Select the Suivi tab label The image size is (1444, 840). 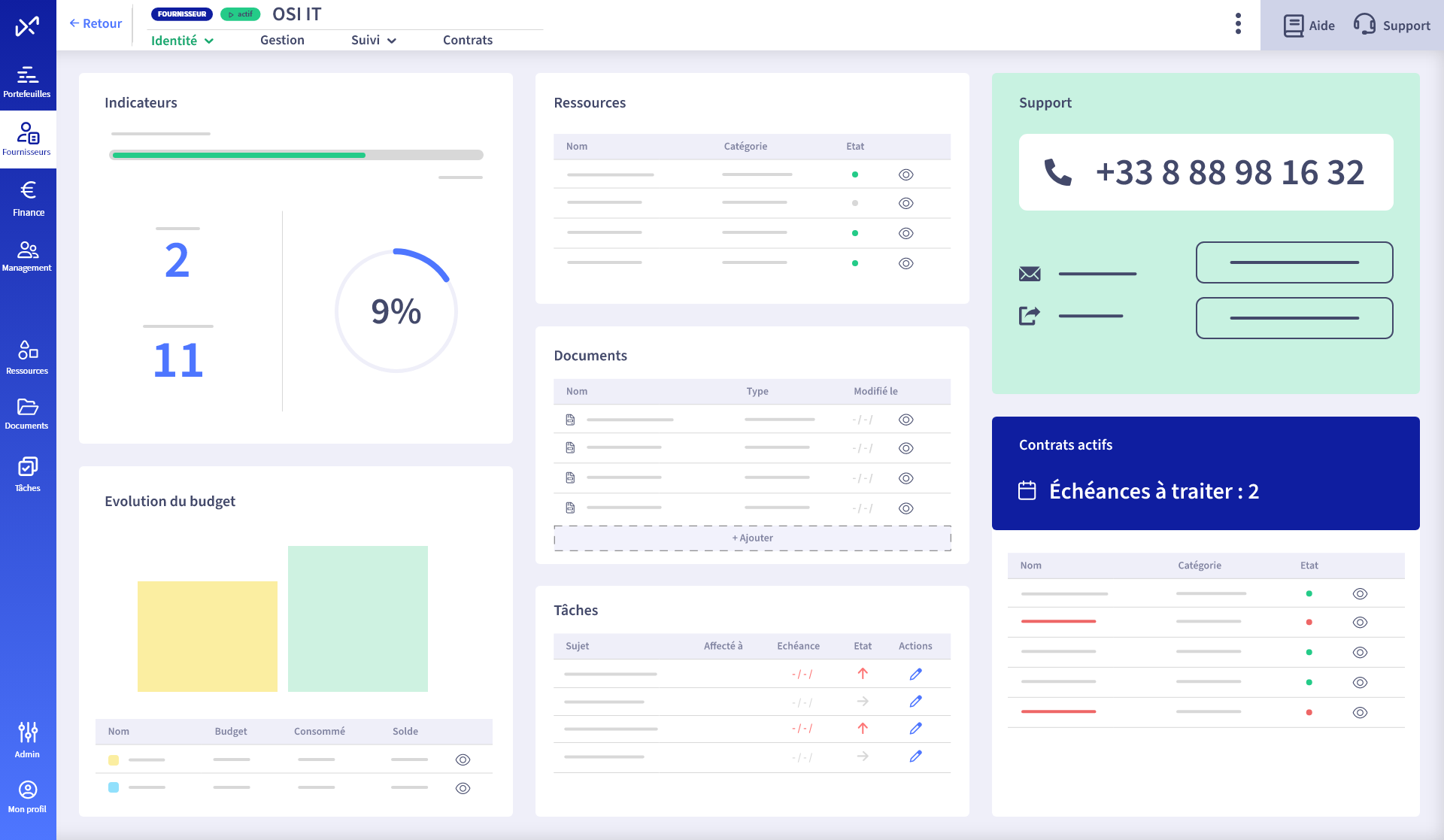pos(366,41)
